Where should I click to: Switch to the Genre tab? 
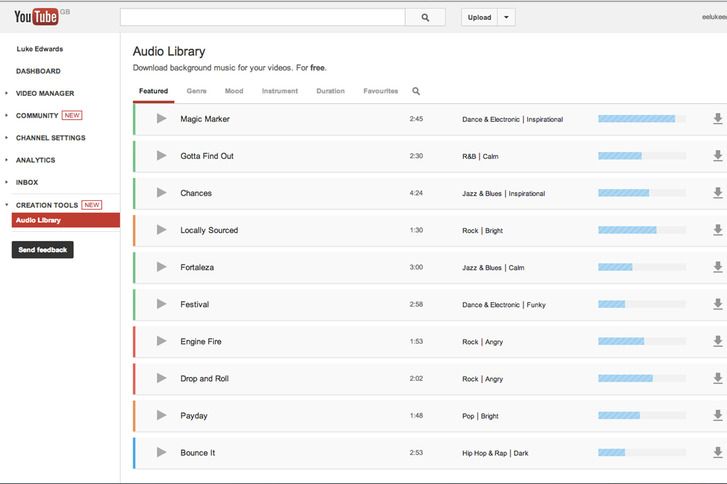pyautogui.click(x=196, y=91)
